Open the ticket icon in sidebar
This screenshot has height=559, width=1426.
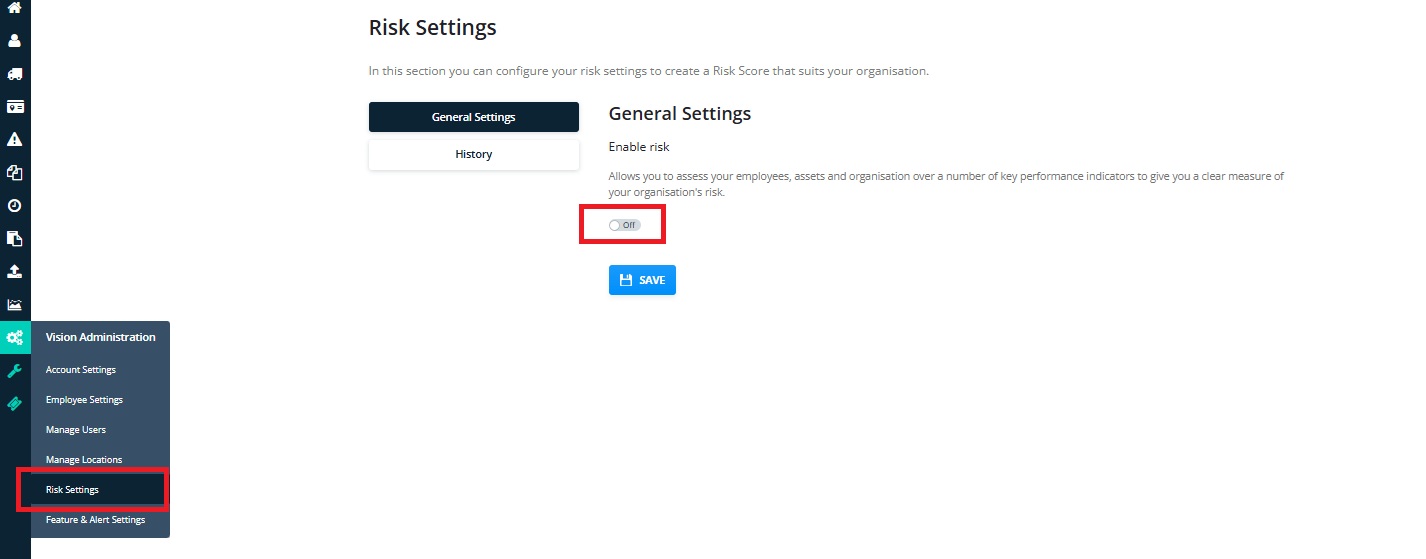click(15, 404)
